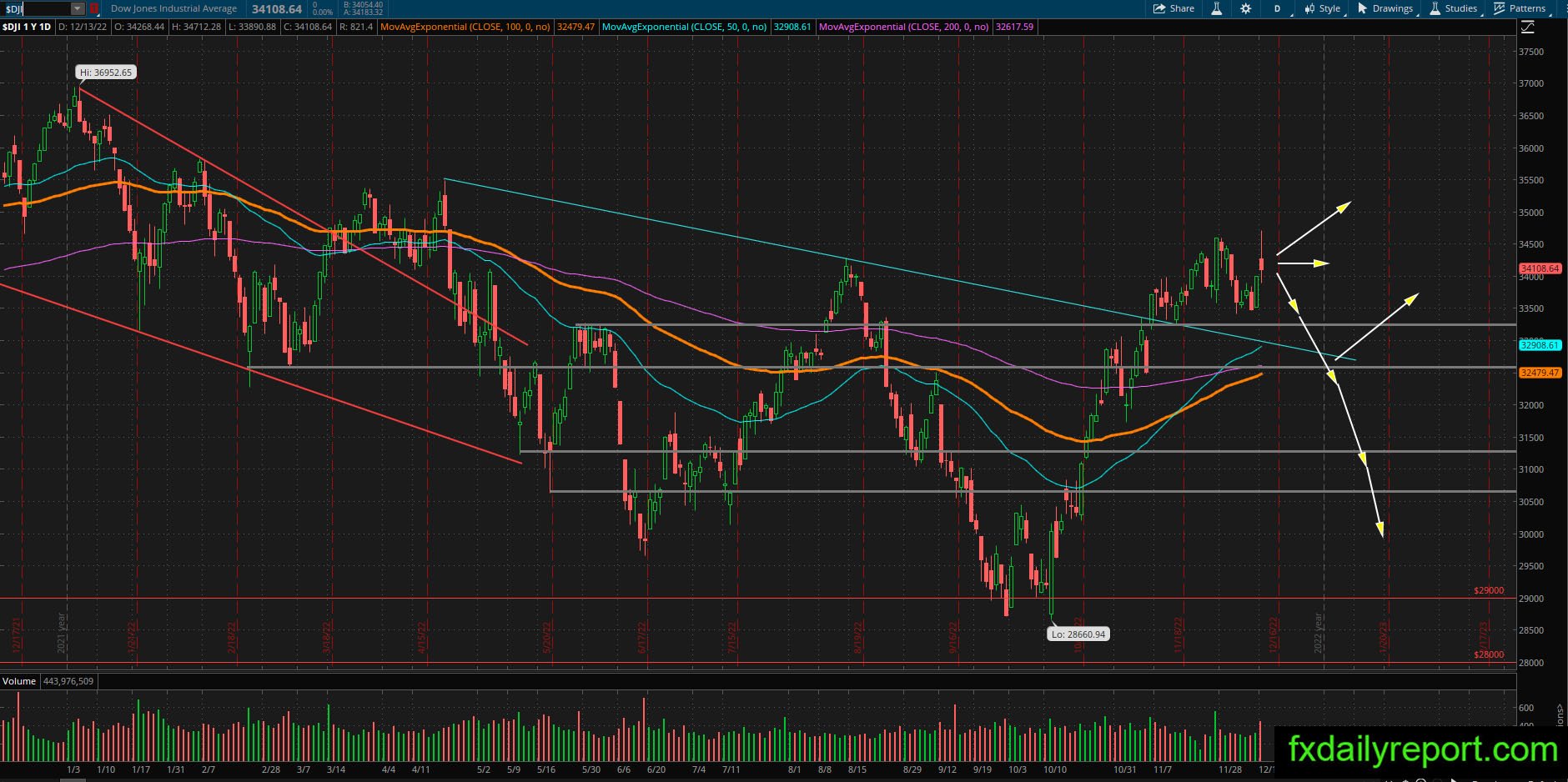Open the symbol selector dropdown arrow
Viewport: 1568px width, 782px height.
78,8
